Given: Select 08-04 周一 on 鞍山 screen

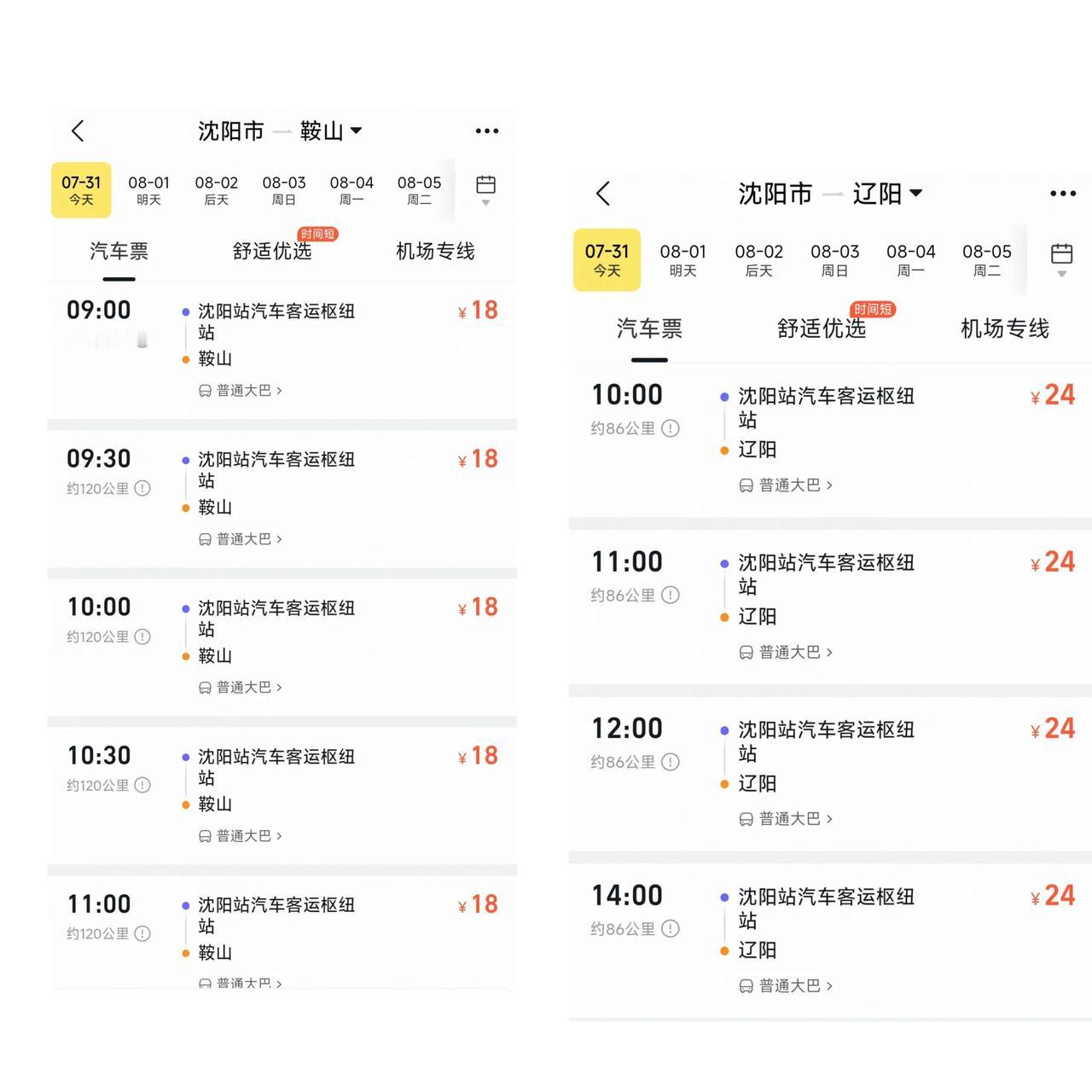Looking at the screenshot, I should click(351, 189).
